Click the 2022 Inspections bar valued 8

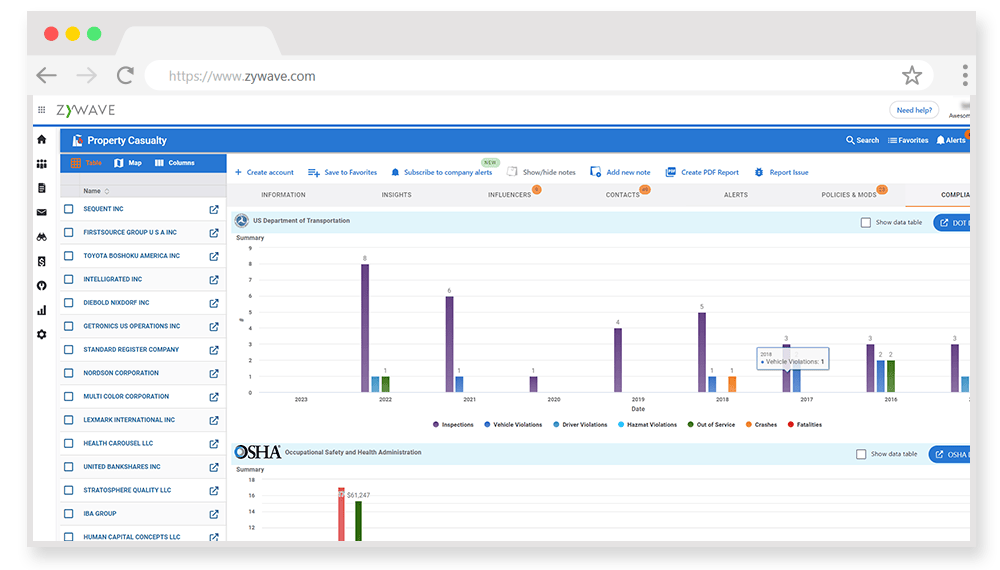(365, 328)
